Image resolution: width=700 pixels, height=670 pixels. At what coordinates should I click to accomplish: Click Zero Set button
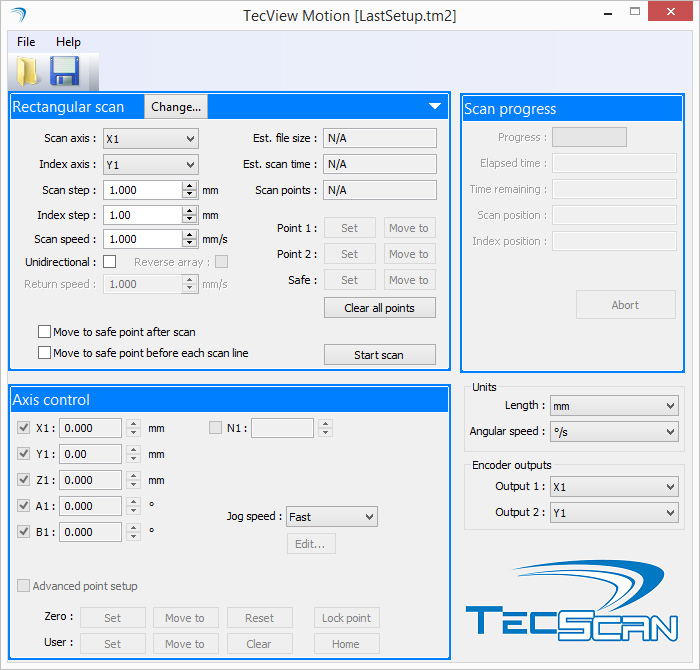point(112,618)
